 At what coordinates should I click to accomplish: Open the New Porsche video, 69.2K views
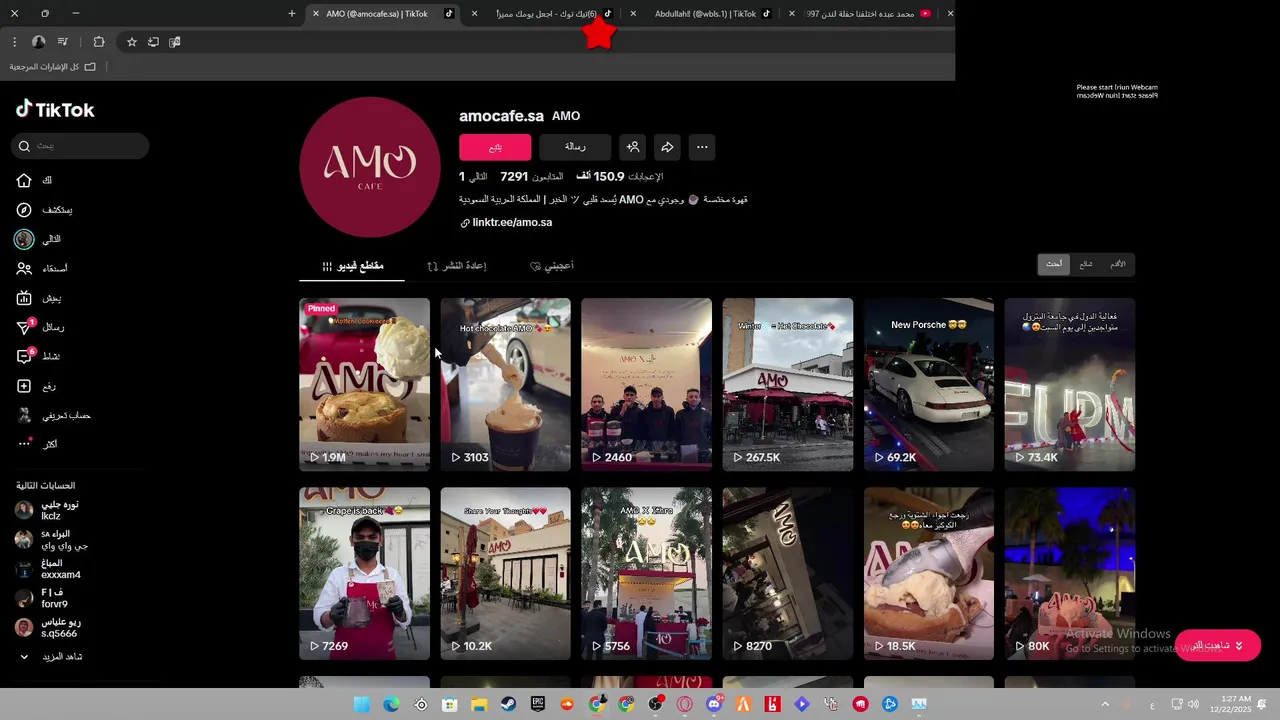pos(929,384)
